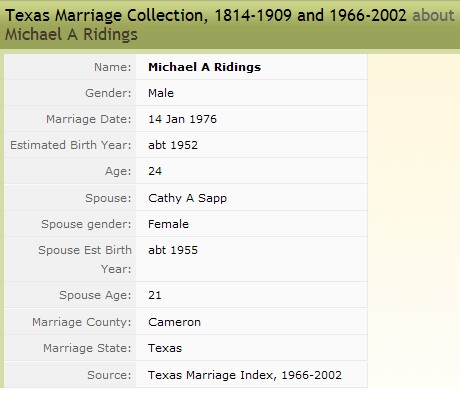Click the Gender value Male
This screenshot has height=408, width=460.
[x=161, y=93]
